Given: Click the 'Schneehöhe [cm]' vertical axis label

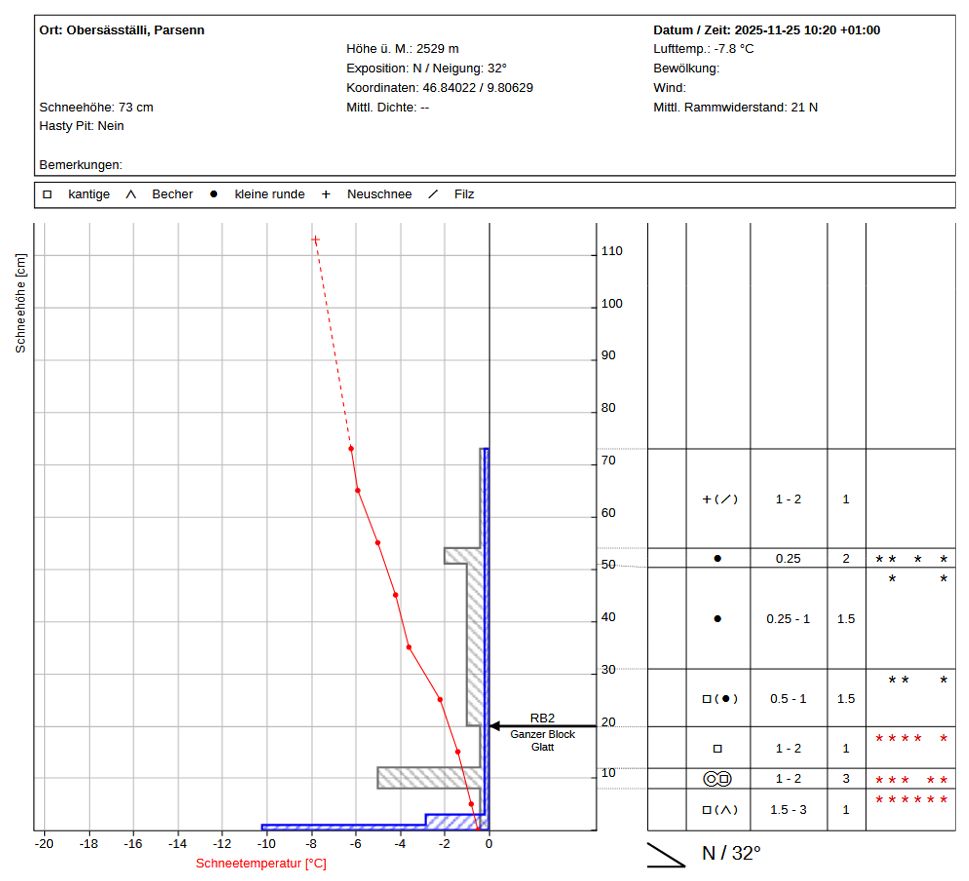Looking at the screenshot, I should click(20, 302).
